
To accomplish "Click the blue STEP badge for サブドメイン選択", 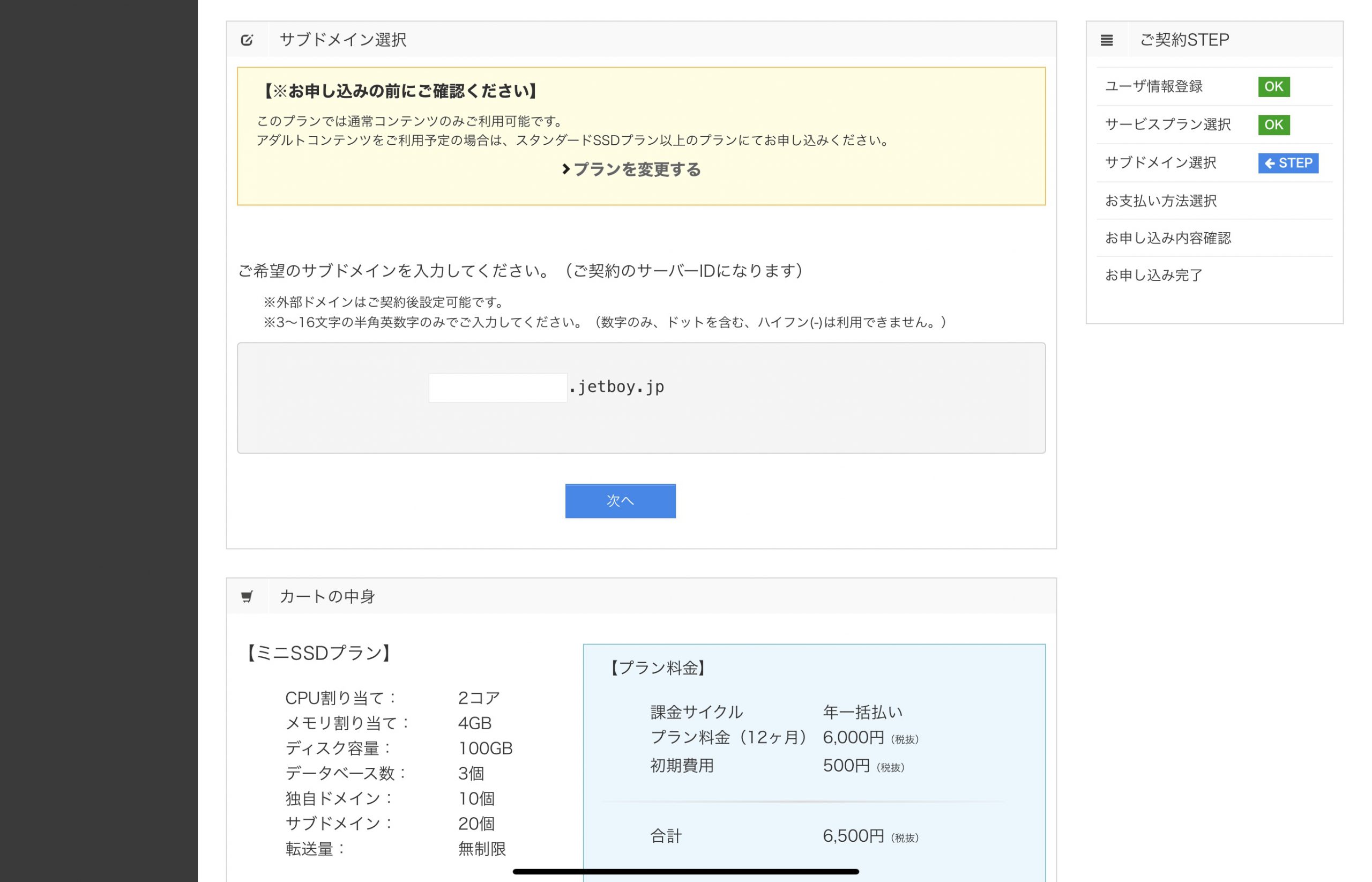I will (1288, 163).
